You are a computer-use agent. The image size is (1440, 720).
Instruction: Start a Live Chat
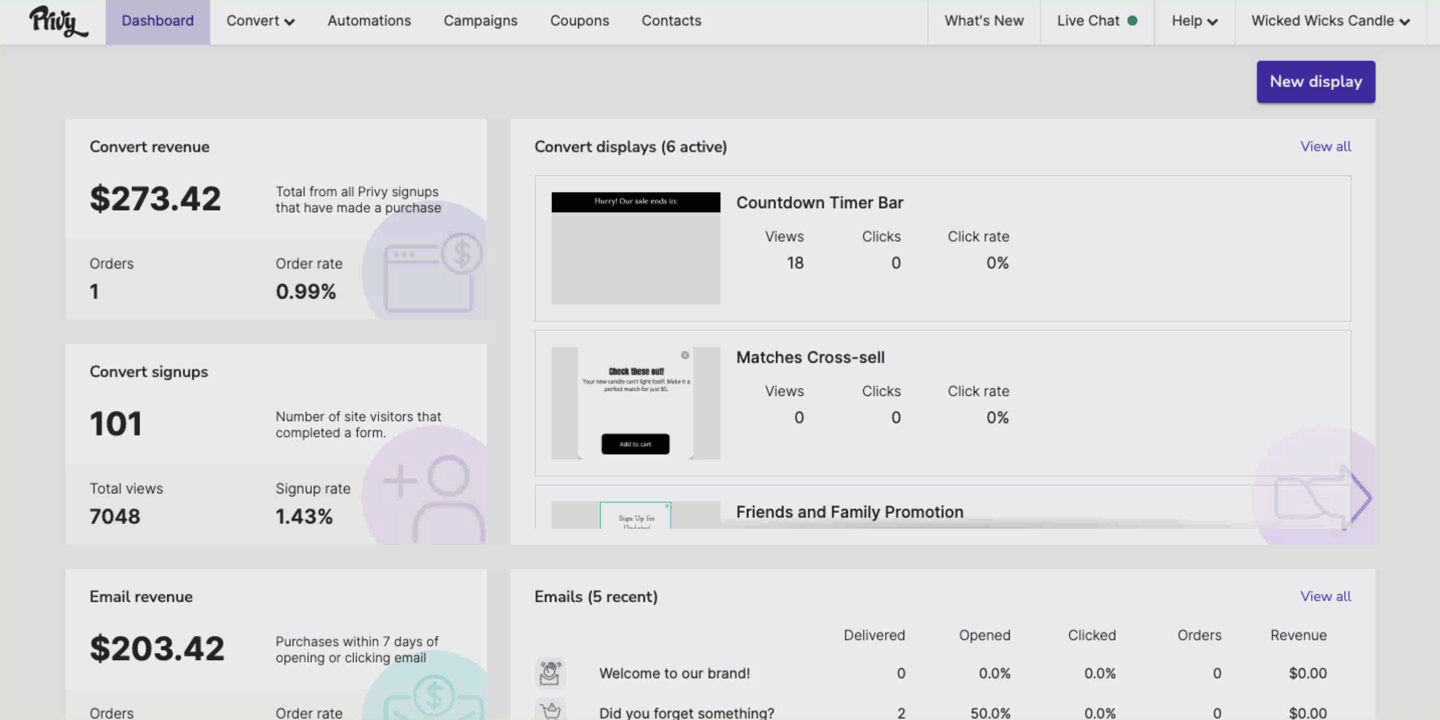pos(1097,21)
